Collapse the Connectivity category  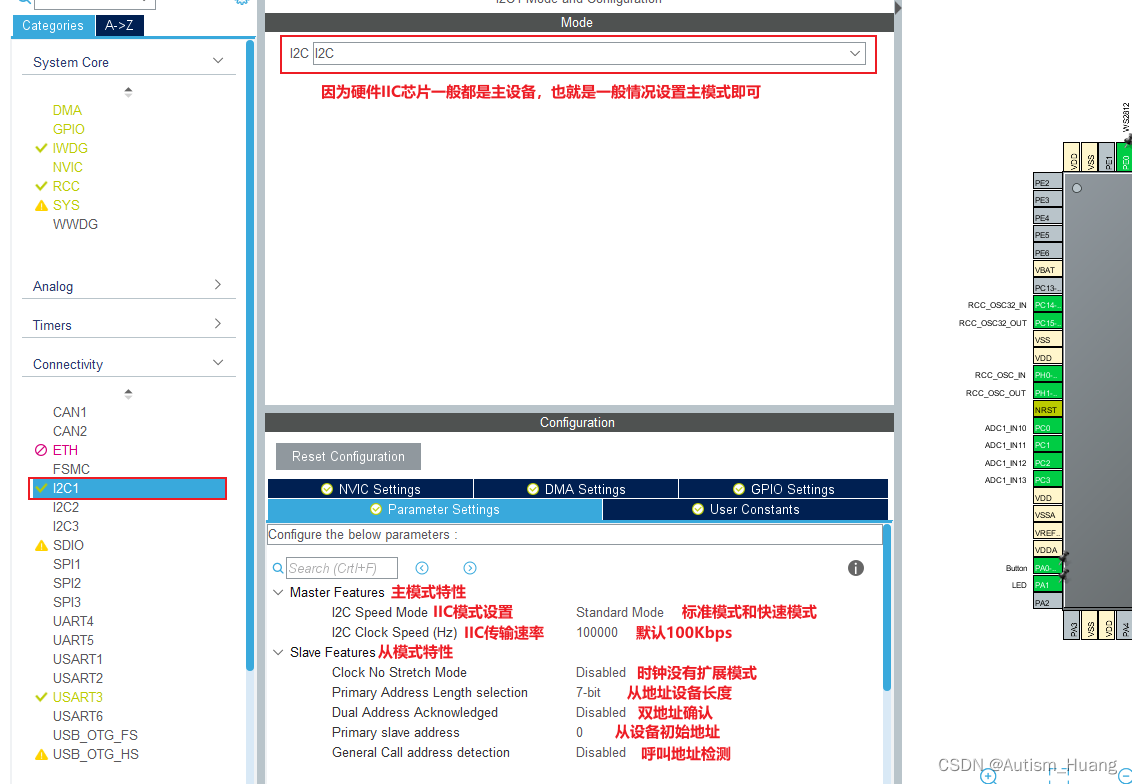coord(218,362)
